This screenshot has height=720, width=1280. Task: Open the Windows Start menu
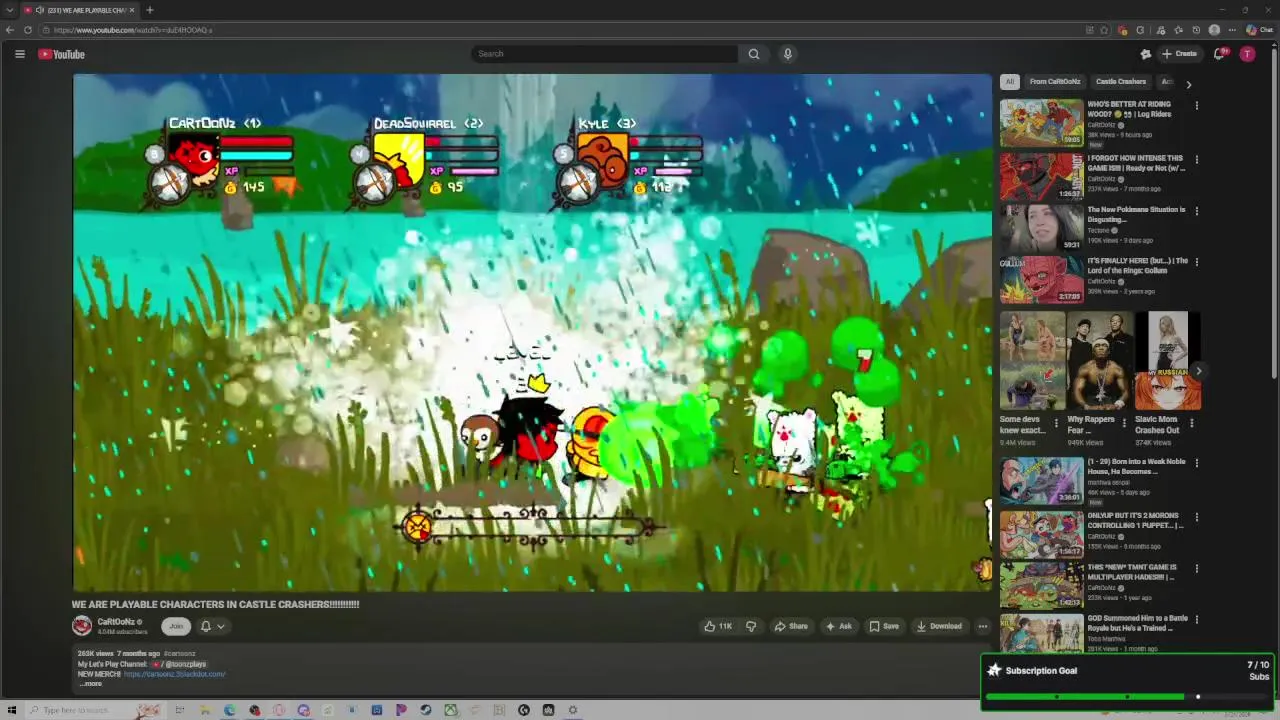[x=11, y=710]
